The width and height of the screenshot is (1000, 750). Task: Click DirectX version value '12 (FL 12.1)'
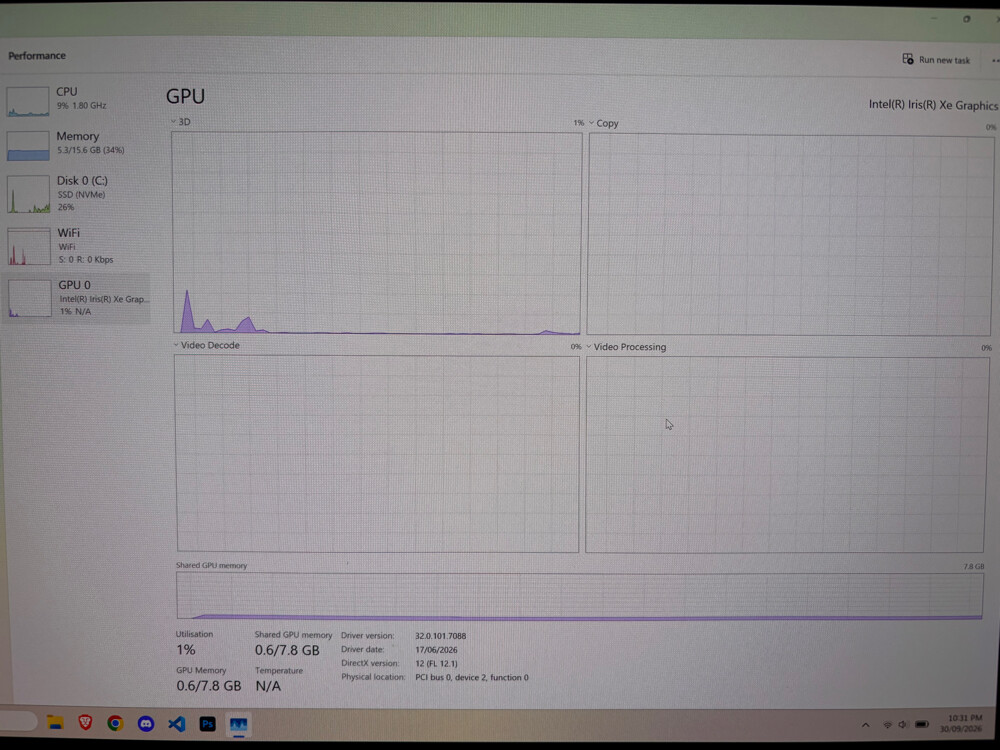pos(436,663)
